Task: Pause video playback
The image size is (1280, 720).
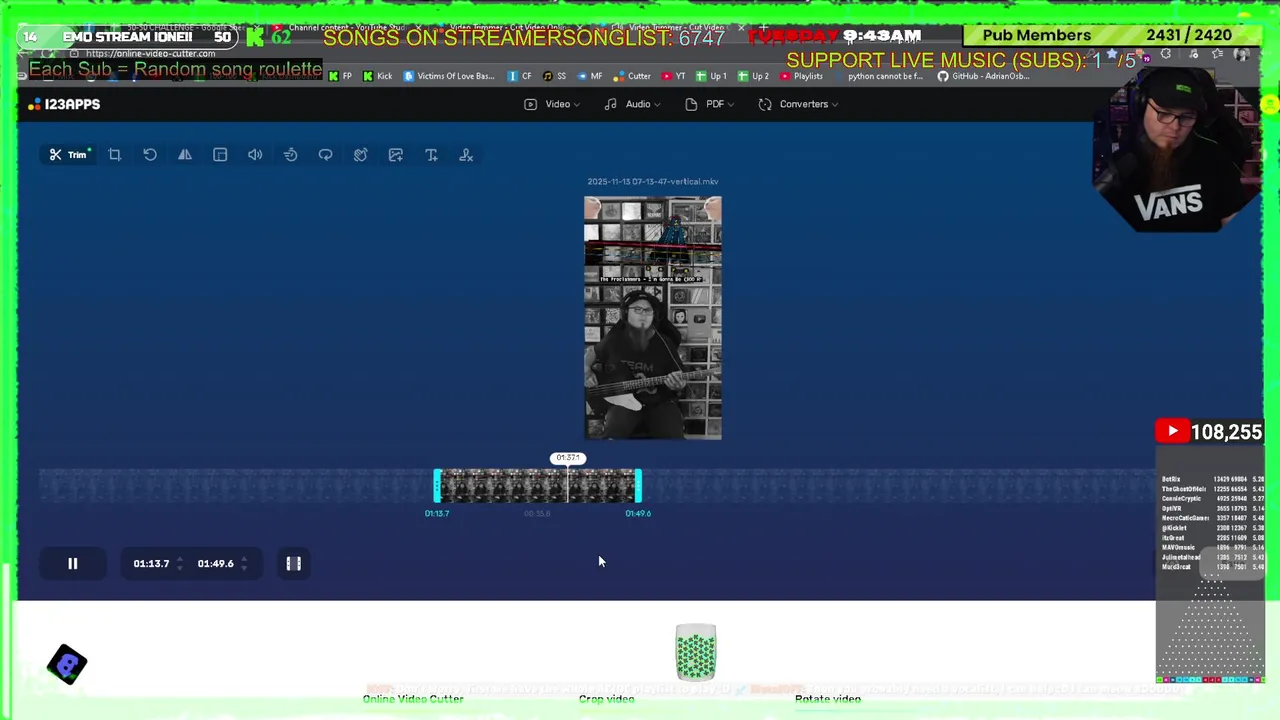Action: pyautogui.click(x=73, y=564)
